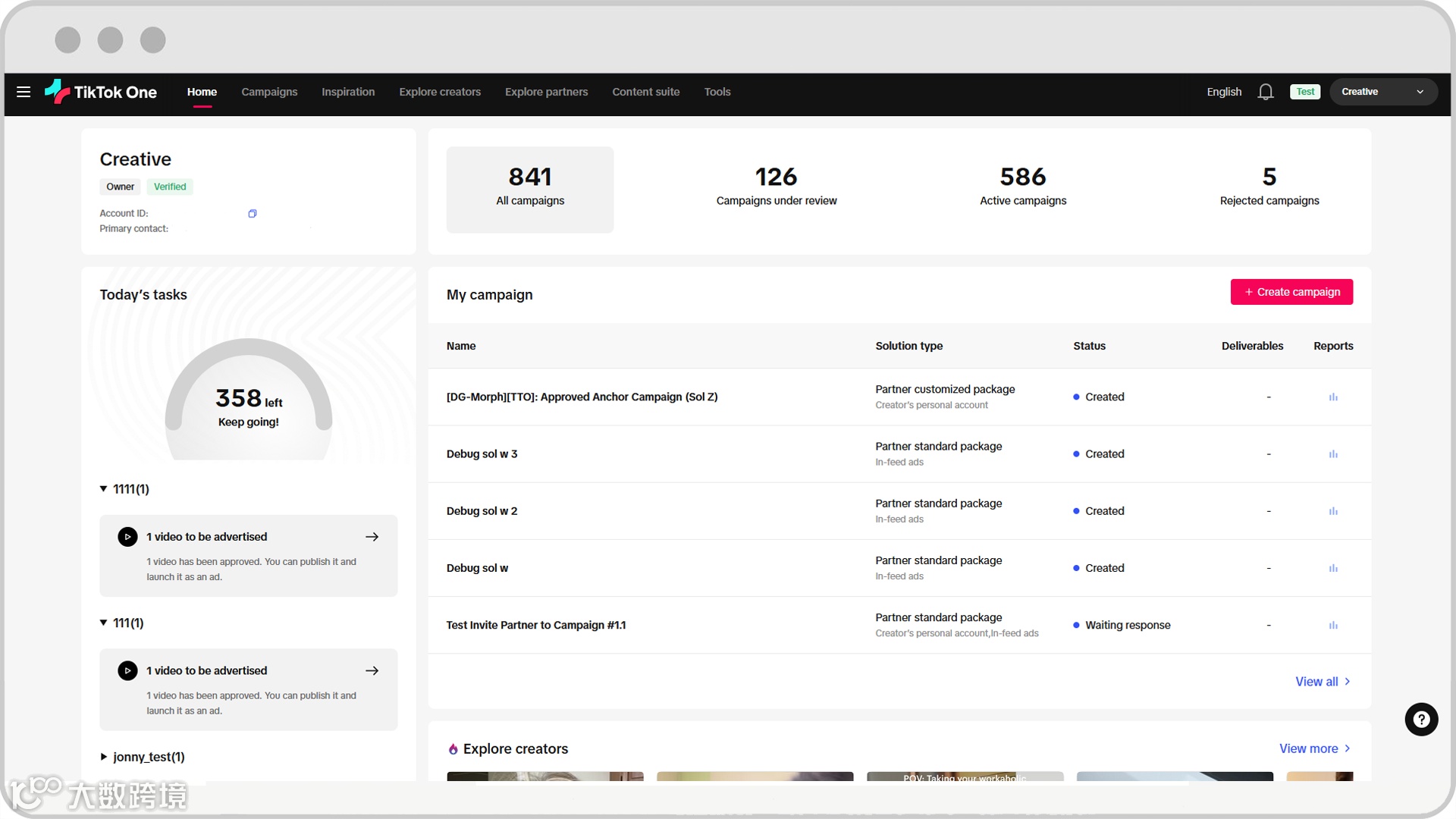The height and width of the screenshot is (819, 1456).
Task: Expand the jonny_test(1) task group
Action: point(104,757)
